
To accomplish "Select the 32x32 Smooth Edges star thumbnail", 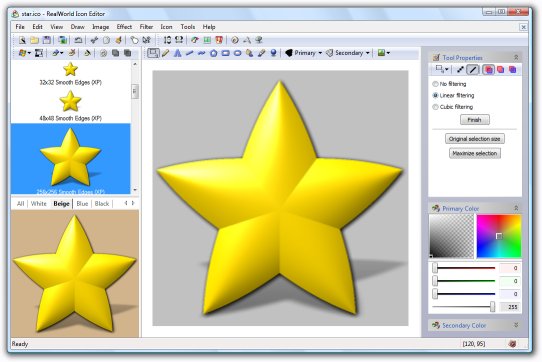I will point(70,74).
